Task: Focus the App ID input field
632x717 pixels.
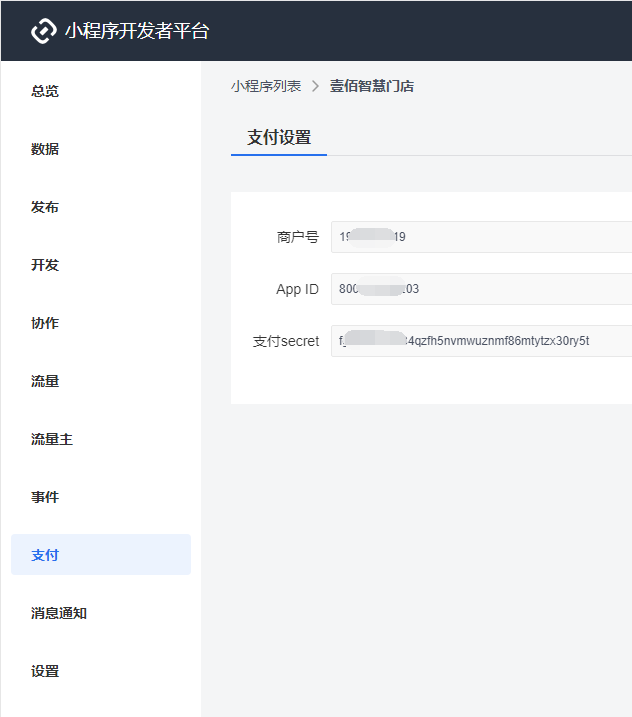Action: 480,289
